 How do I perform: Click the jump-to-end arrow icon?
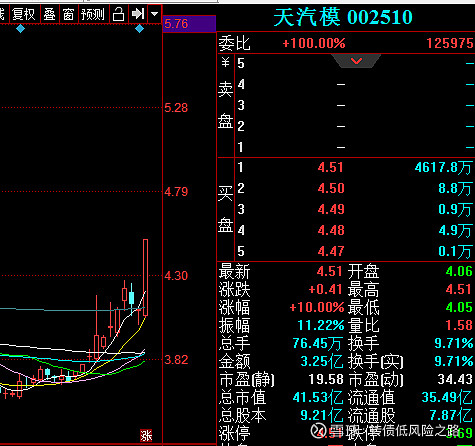point(138,14)
